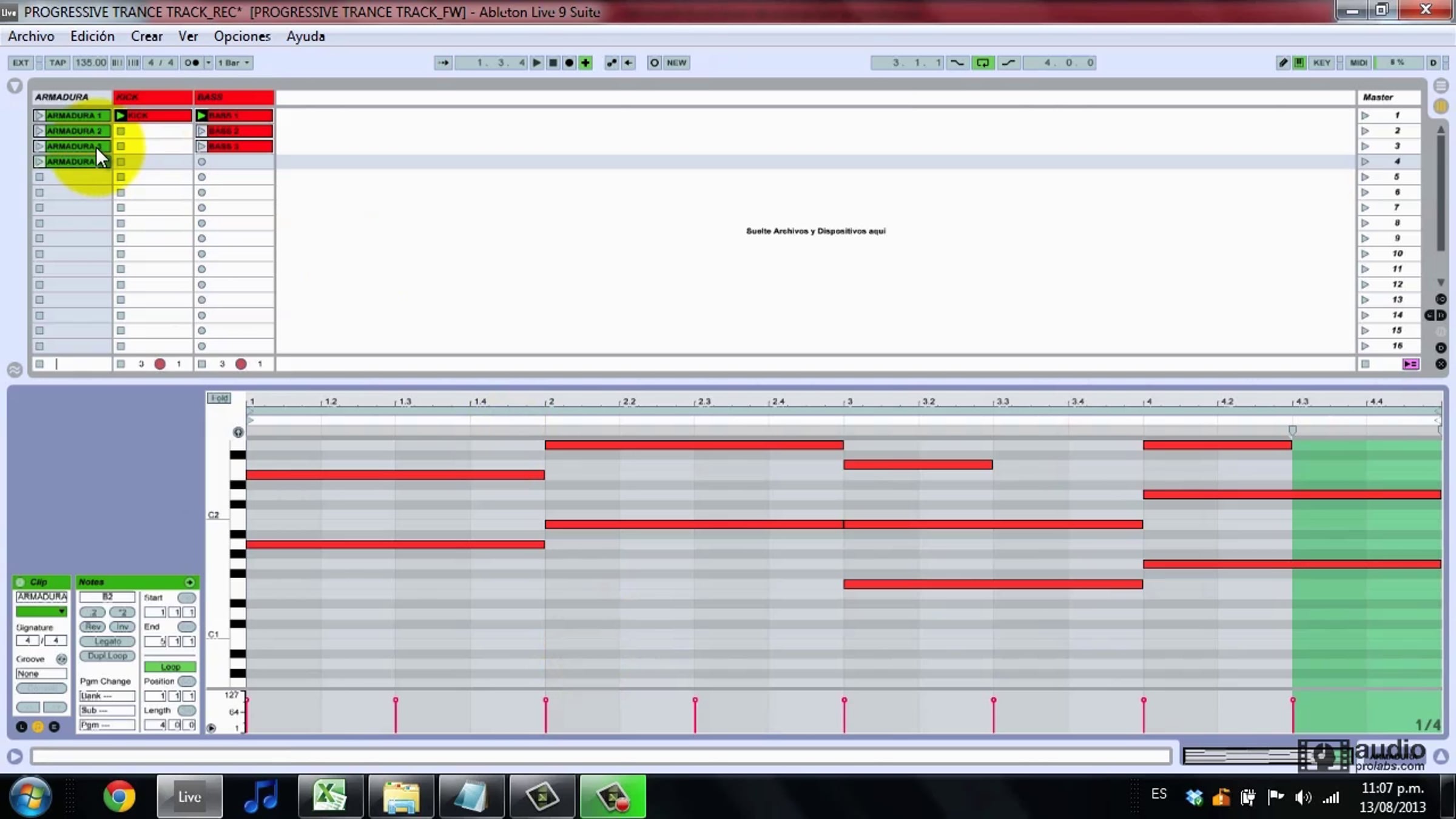1456x819 pixels.
Task: Click the Session Record circle button
Action: [x=654, y=62]
